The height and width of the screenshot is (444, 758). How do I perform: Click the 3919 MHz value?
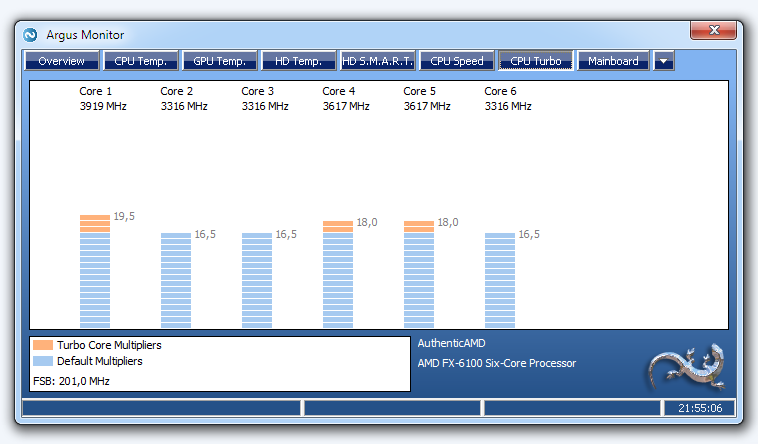click(x=103, y=106)
